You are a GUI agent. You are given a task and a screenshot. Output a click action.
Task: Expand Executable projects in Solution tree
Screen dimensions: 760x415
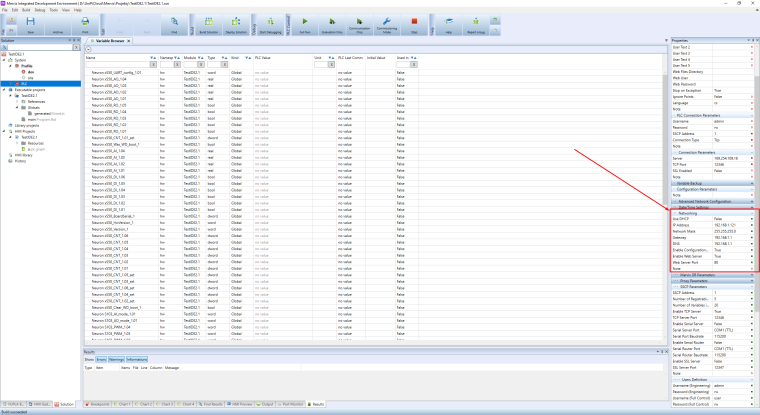[5, 89]
